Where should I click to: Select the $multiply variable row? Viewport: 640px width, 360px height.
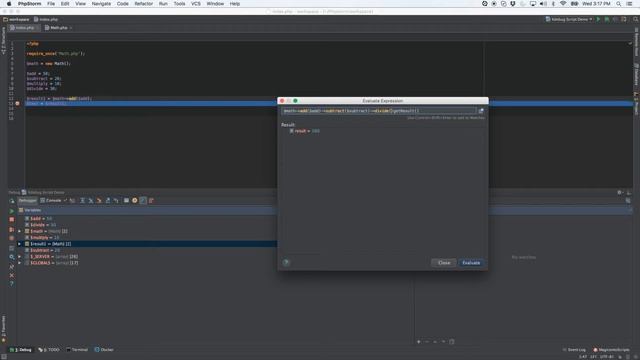pos(42,238)
